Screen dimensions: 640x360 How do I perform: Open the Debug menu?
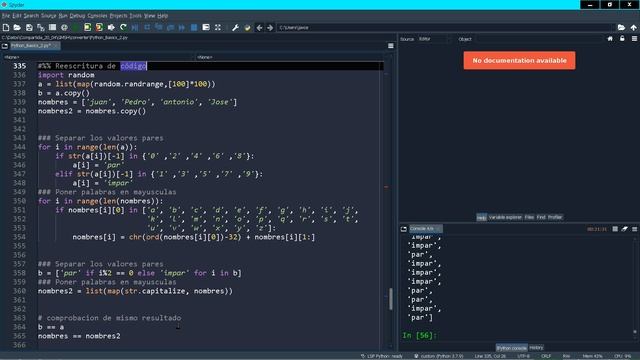[x=77, y=16]
